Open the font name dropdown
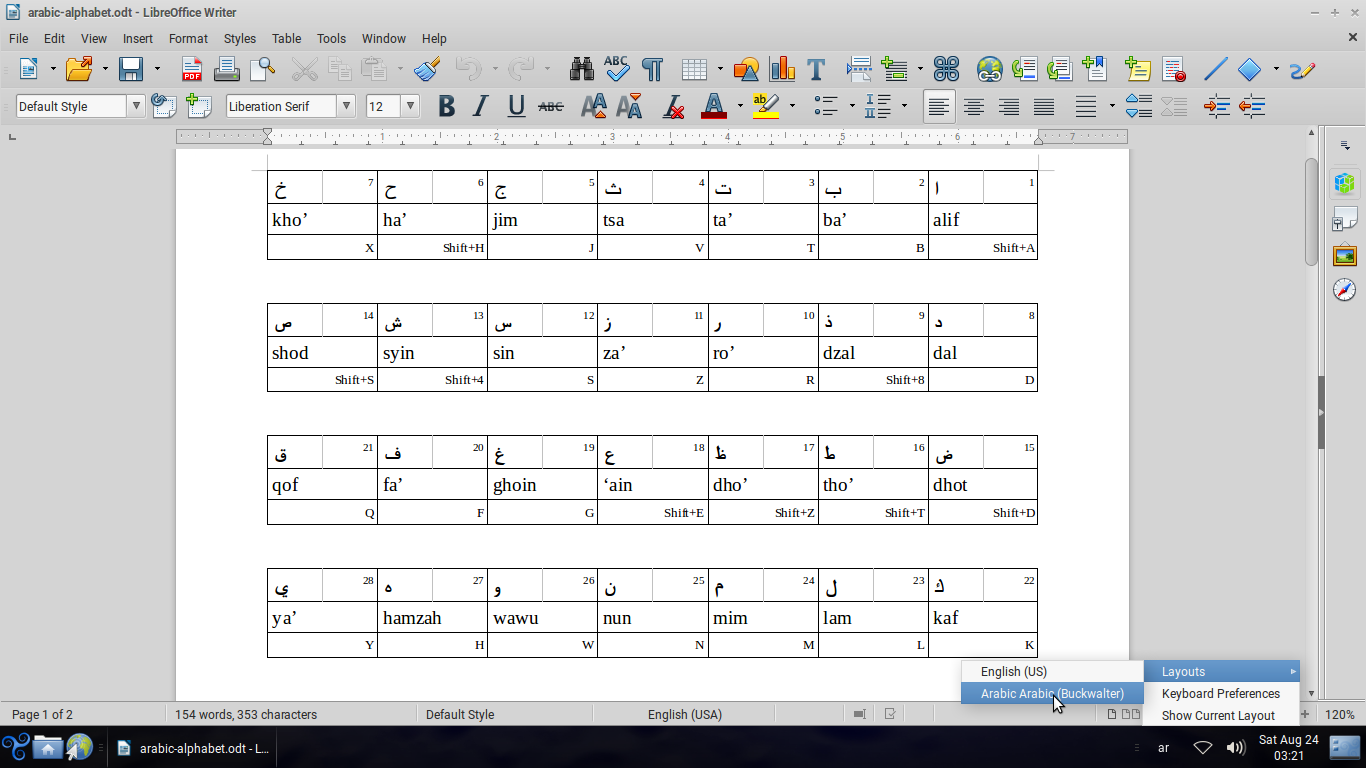Image resolution: width=1366 pixels, height=768 pixels. [347, 106]
